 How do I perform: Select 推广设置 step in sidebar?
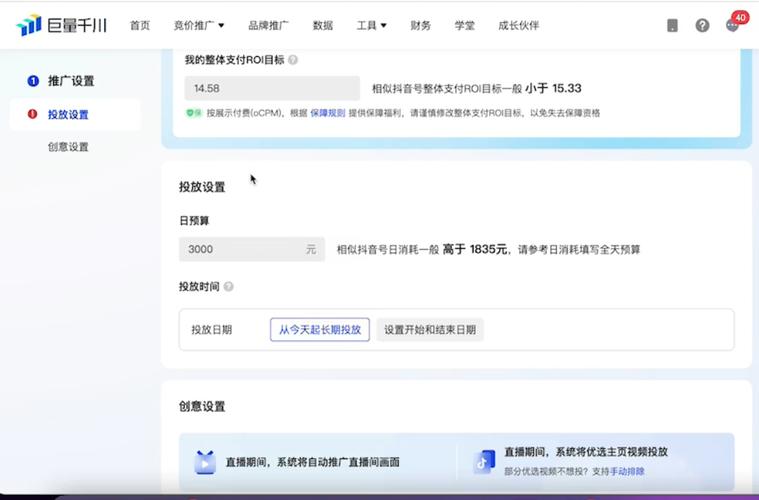(71, 81)
